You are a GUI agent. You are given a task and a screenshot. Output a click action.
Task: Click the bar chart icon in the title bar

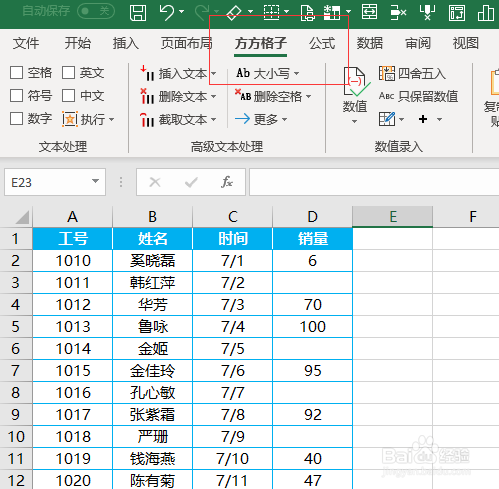click(486, 13)
